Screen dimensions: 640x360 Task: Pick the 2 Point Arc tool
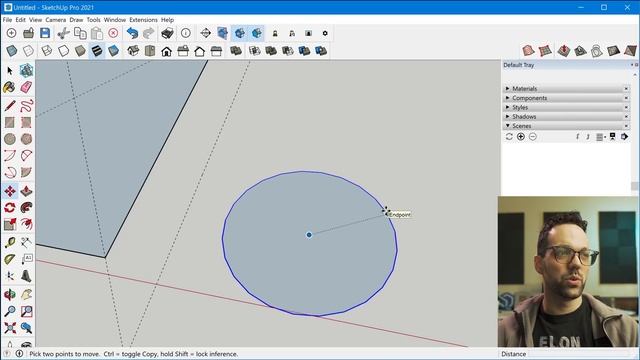pyautogui.click(x=10, y=156)
